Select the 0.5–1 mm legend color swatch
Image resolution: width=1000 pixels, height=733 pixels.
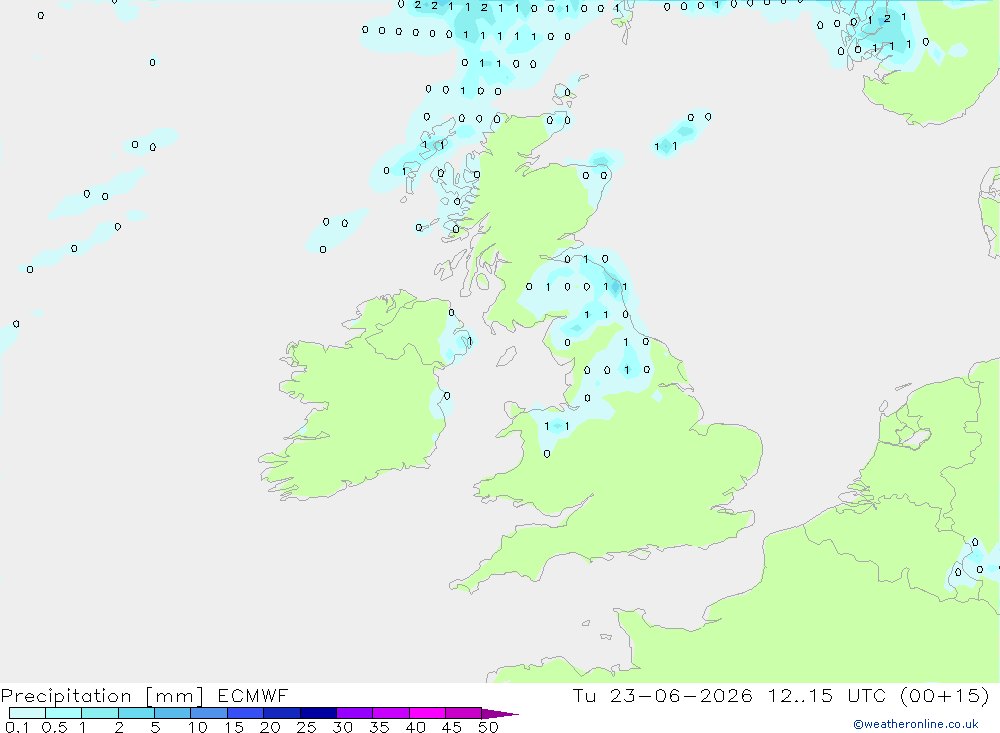coord(64,713)
